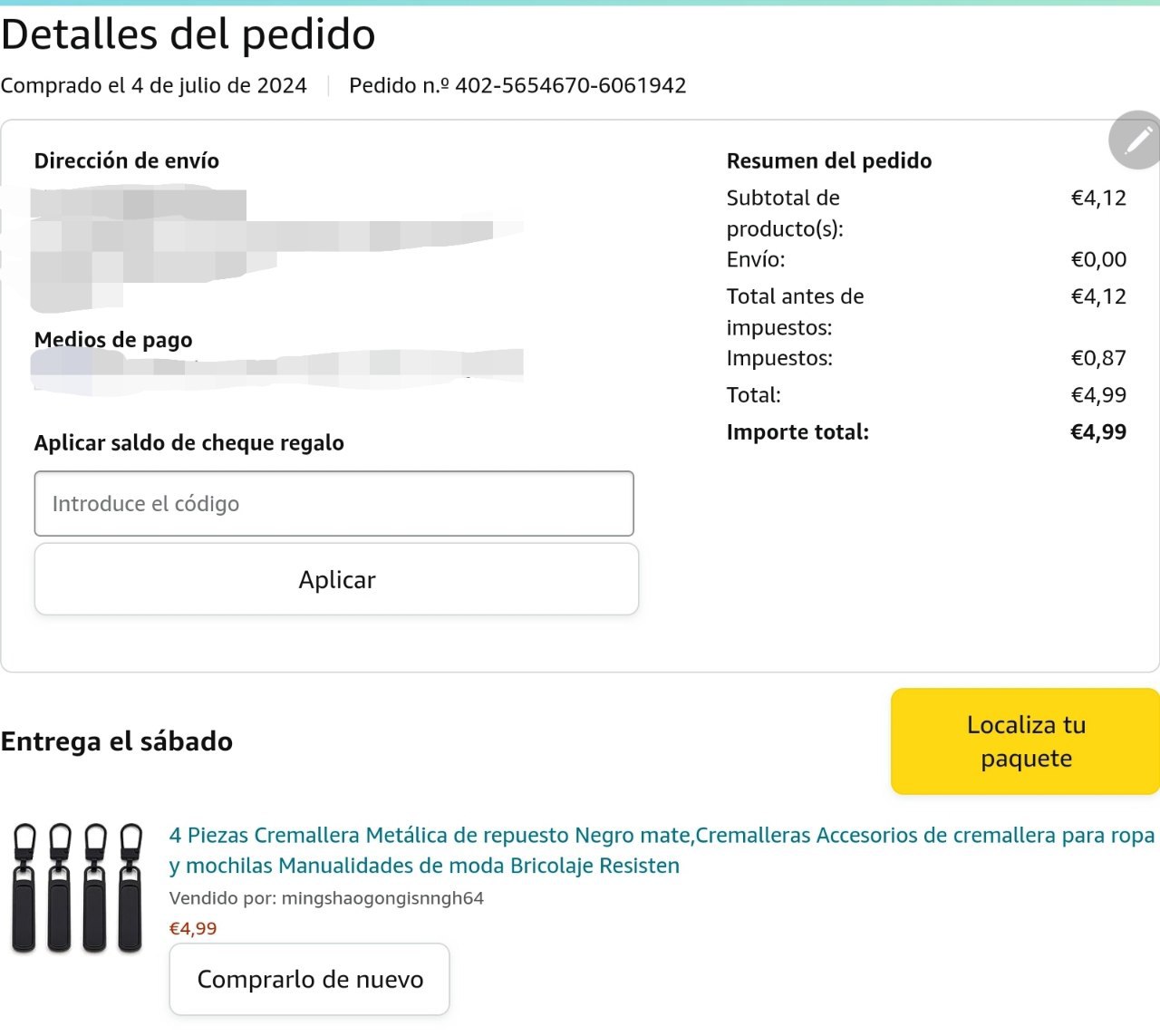The image size is (1160, 1036).
Task: Click the purchase date 4 de julio de 2024
Action: coord(218,85)
